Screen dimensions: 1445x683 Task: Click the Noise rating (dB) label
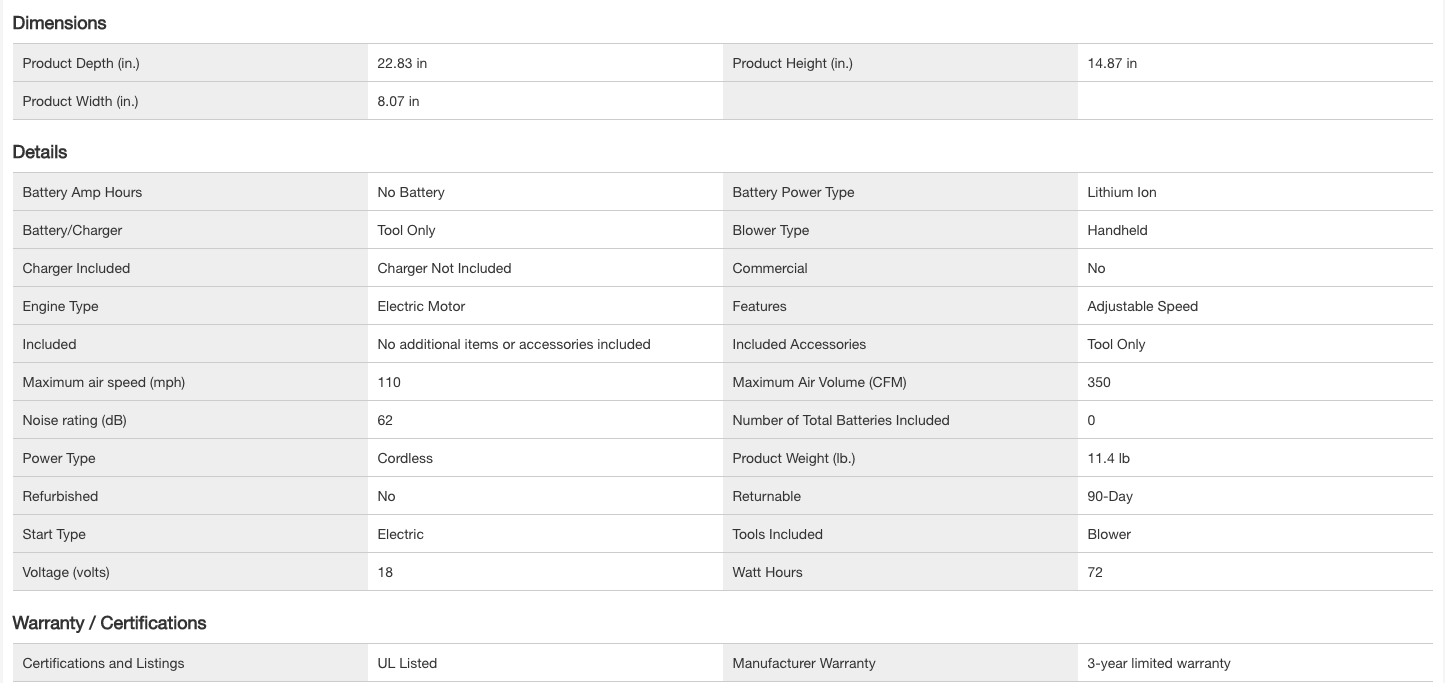coord(74,420)
